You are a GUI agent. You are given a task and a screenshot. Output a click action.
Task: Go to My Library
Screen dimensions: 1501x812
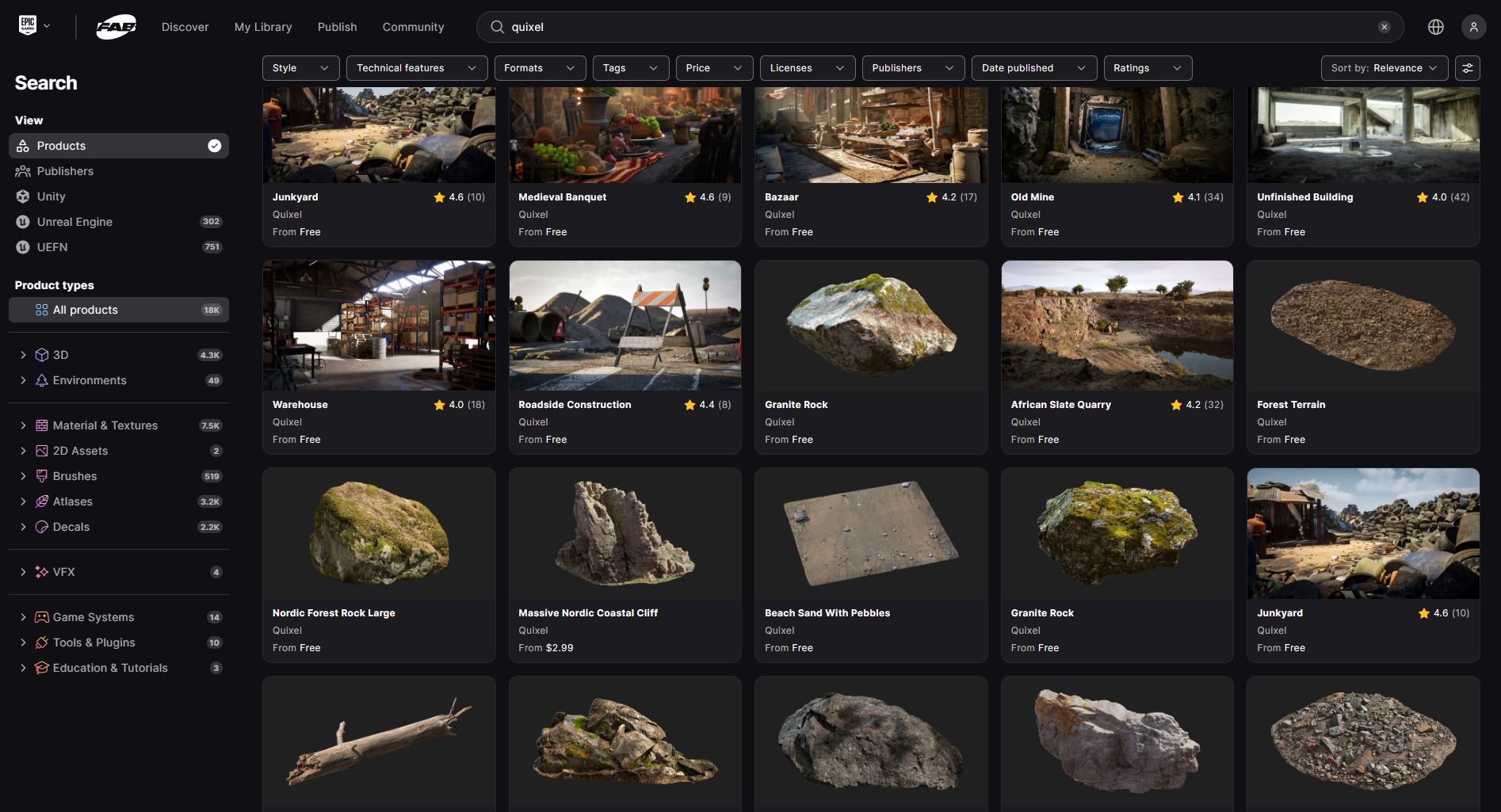tap(263, 27)
